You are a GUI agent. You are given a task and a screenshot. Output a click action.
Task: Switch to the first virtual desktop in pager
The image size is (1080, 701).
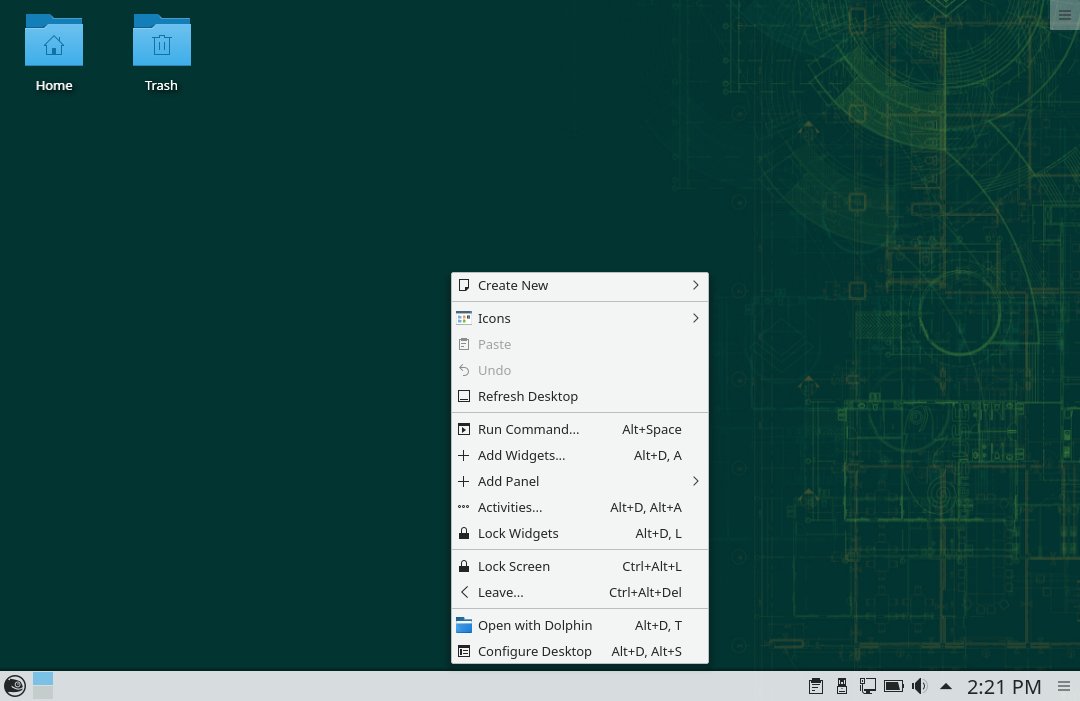43,679
